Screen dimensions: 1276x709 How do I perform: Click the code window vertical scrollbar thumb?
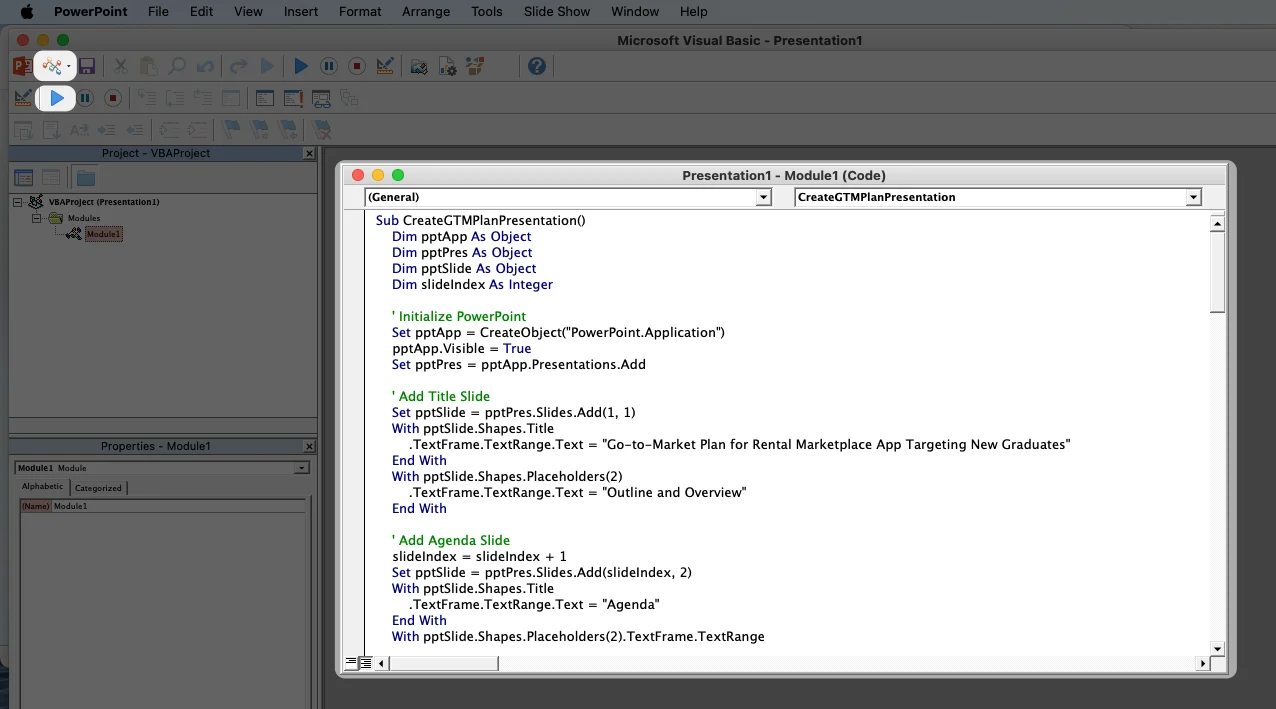pyautogui.click(x=1217, y=273)
